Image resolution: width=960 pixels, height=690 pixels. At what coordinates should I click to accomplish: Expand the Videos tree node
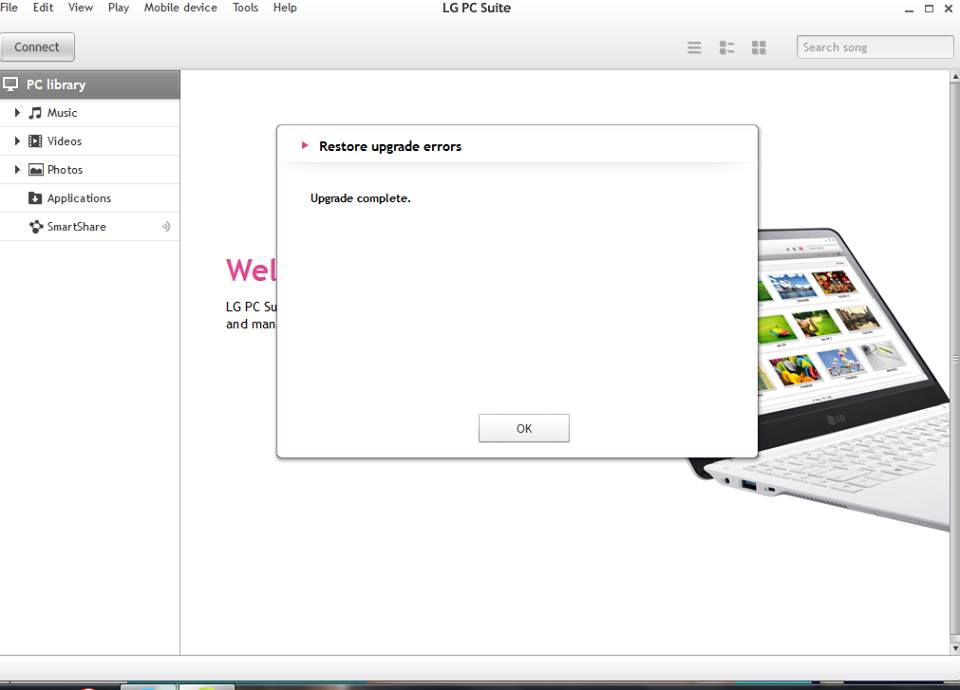pos(17,141)
